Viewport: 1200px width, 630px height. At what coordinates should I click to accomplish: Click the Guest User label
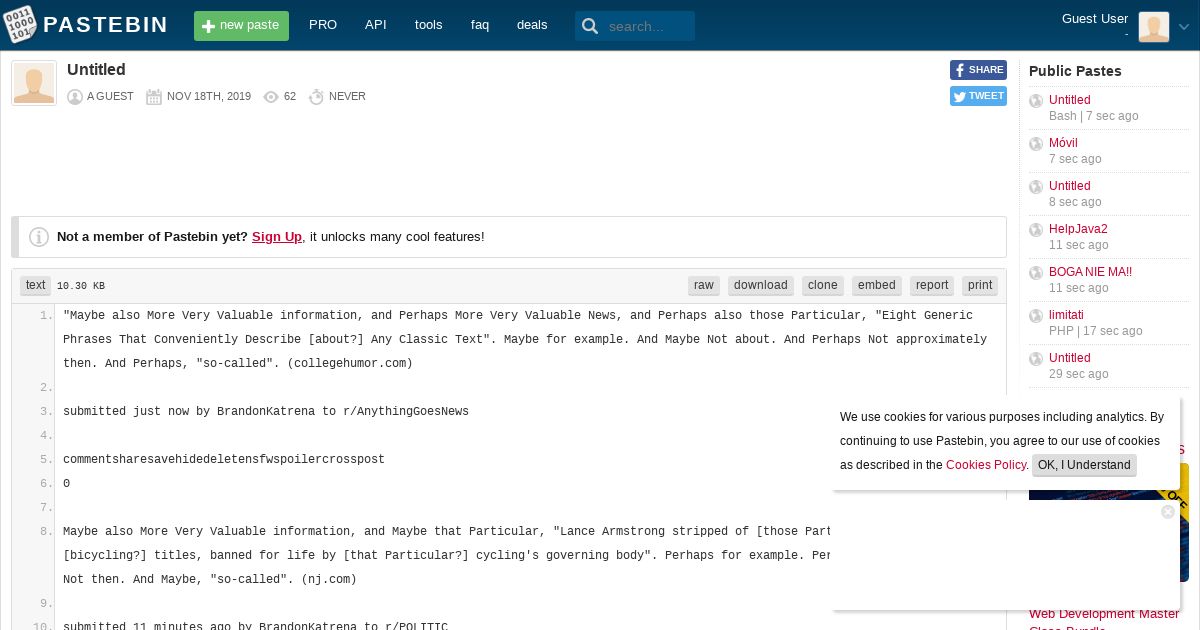pos(1095,19)
